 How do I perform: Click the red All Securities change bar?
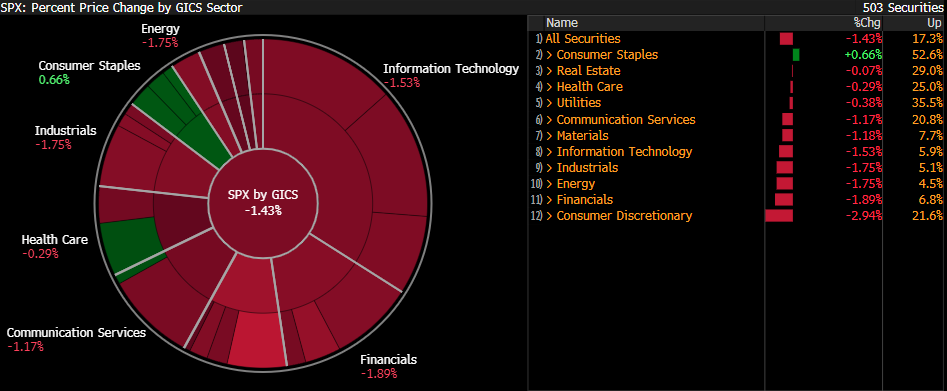pos(786,39)
